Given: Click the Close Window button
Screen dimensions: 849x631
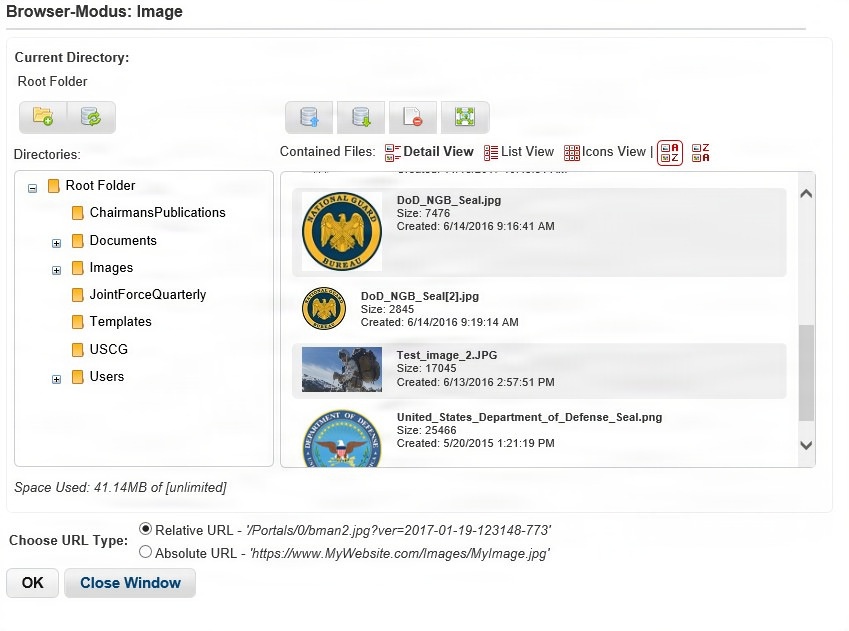Looking at the screenshot, I should tap(130, 583).
